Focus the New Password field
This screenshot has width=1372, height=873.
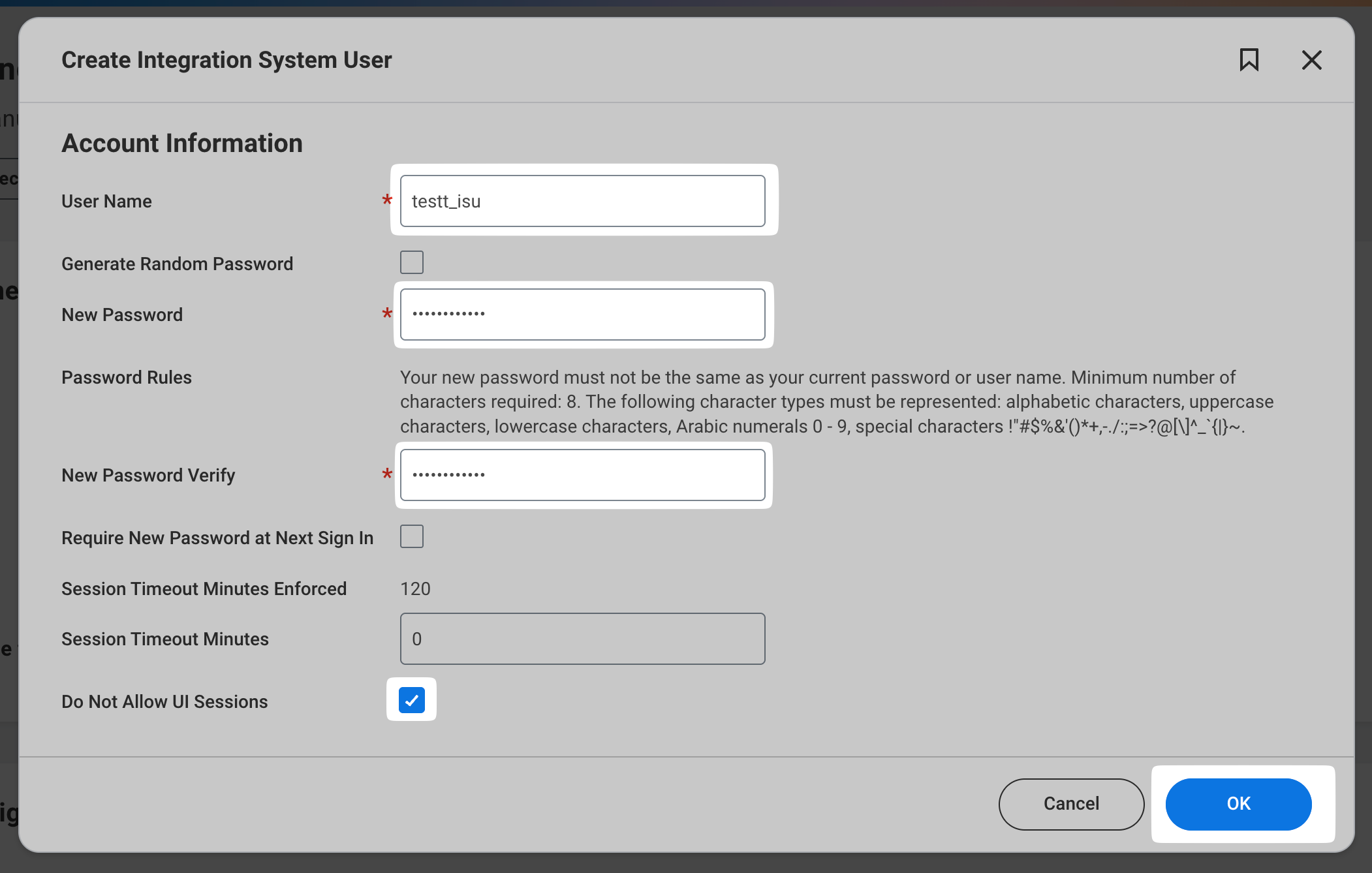point(582,314)
